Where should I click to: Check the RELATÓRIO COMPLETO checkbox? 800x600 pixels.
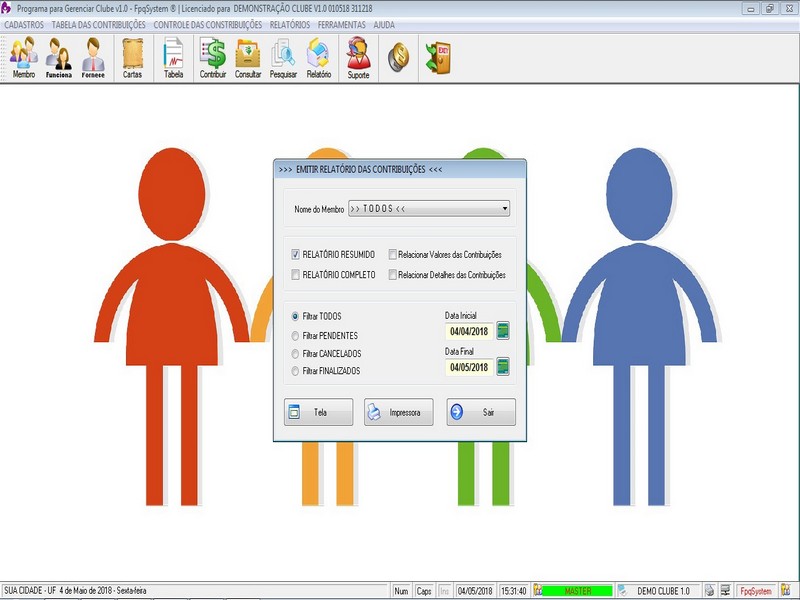tap(295, 274)
